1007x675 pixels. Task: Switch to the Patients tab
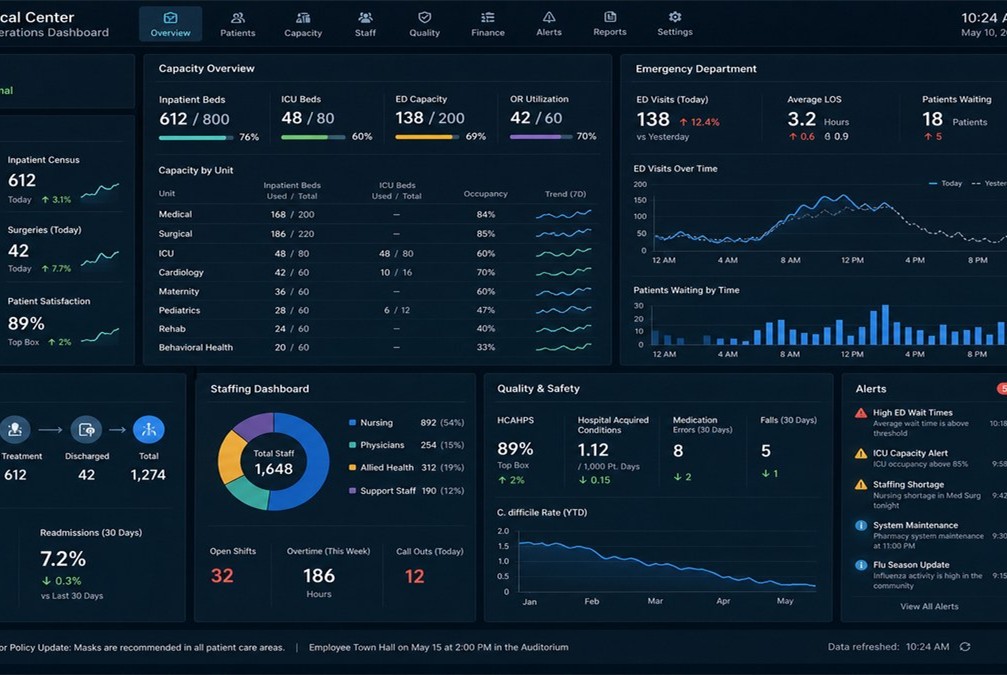tap(238, 24)
